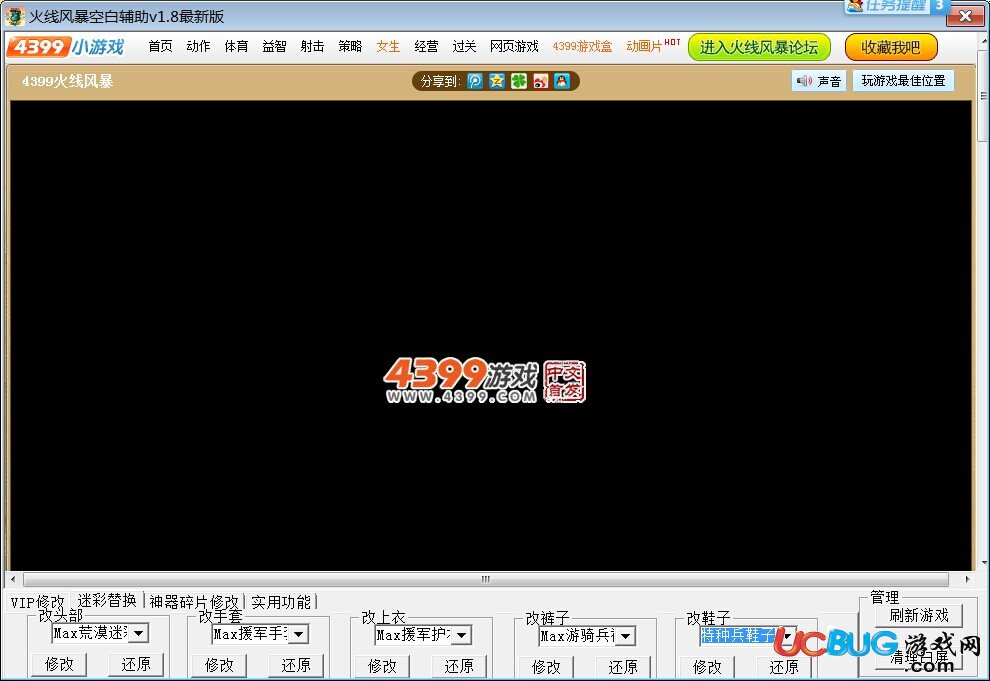Image resolution: width=990 pixels, height=681 pixels.
Task: Click 还原 under 改鞋子
Action: click(784, 667)
